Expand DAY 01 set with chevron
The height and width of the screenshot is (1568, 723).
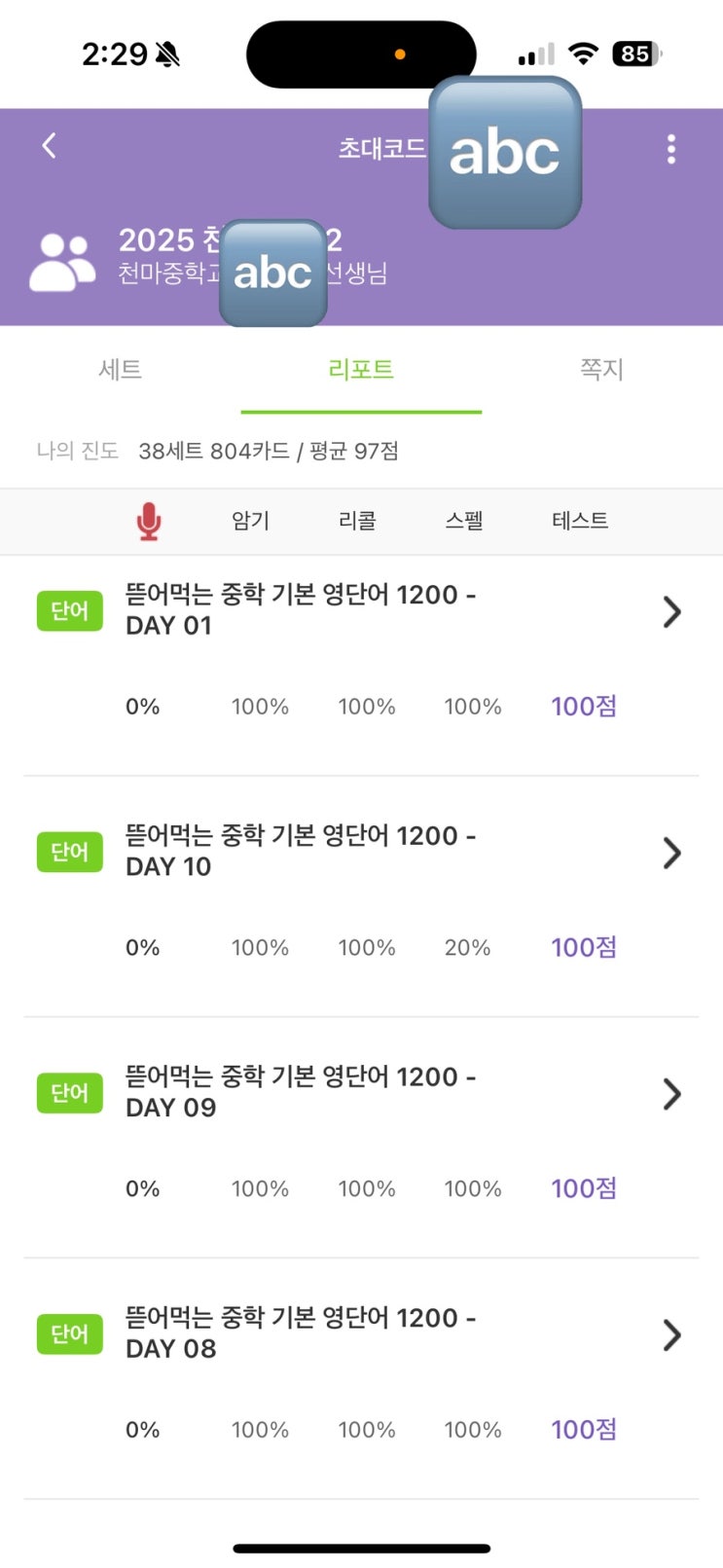(x=671, y=612)
